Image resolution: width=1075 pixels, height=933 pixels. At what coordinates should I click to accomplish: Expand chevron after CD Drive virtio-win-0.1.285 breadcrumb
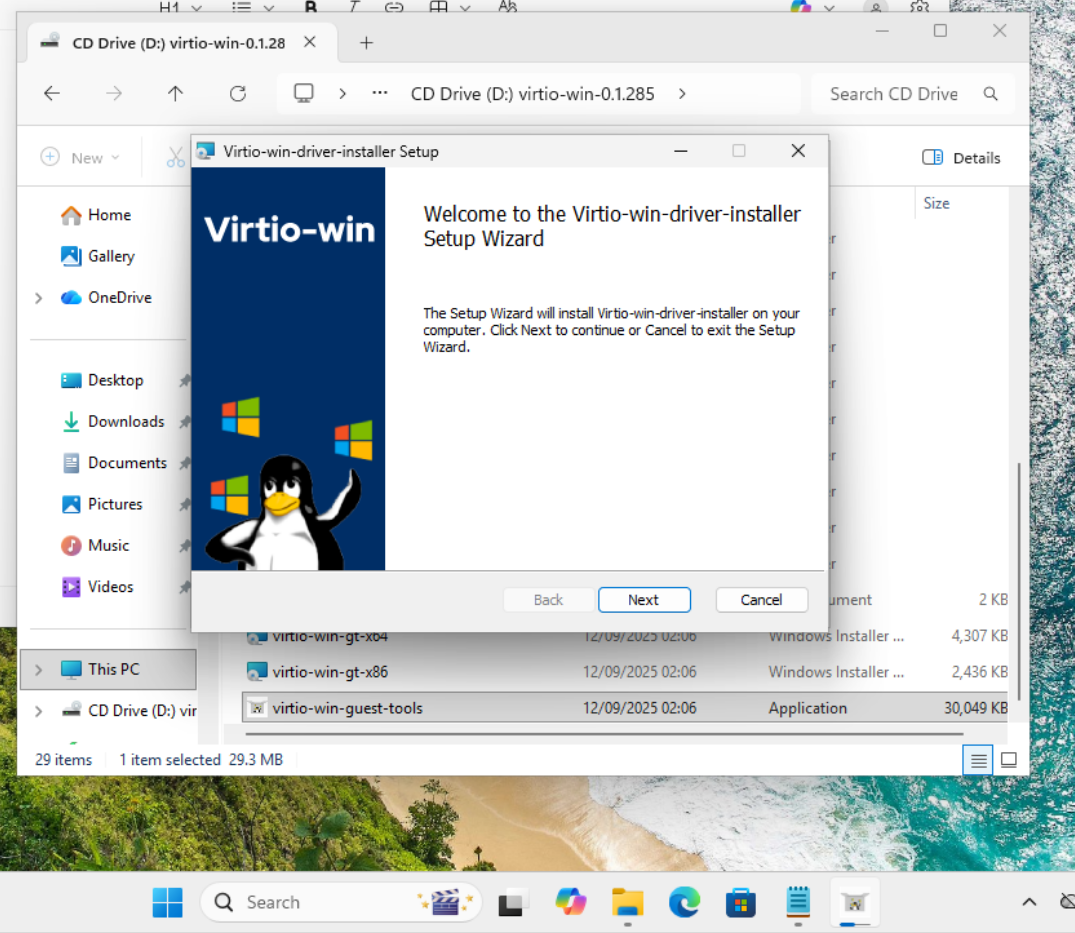pos(681,94)
